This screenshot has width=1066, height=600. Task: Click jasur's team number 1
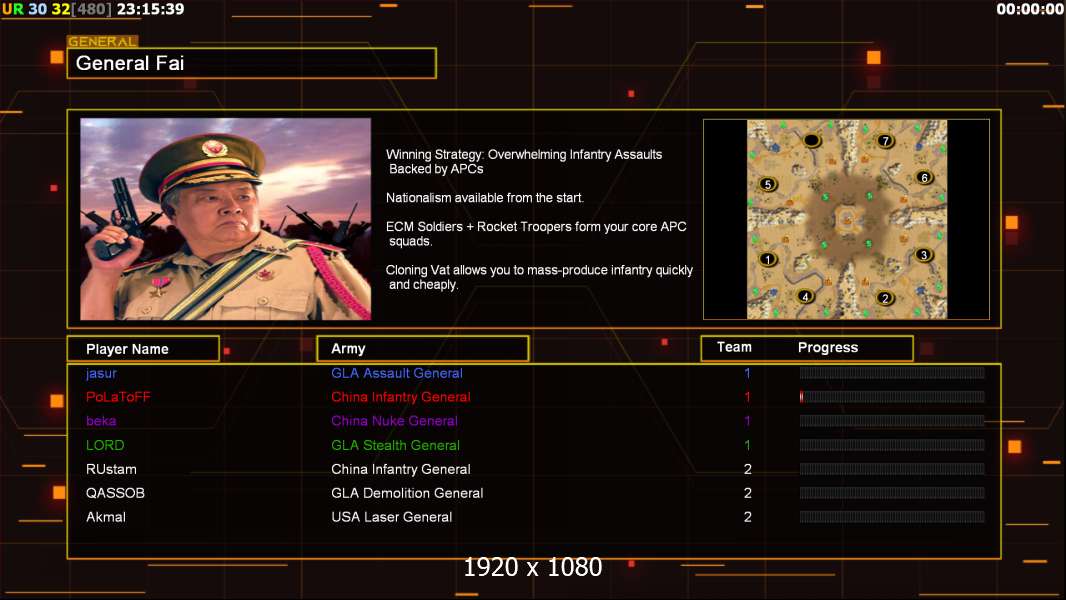(x=747, y=373)
